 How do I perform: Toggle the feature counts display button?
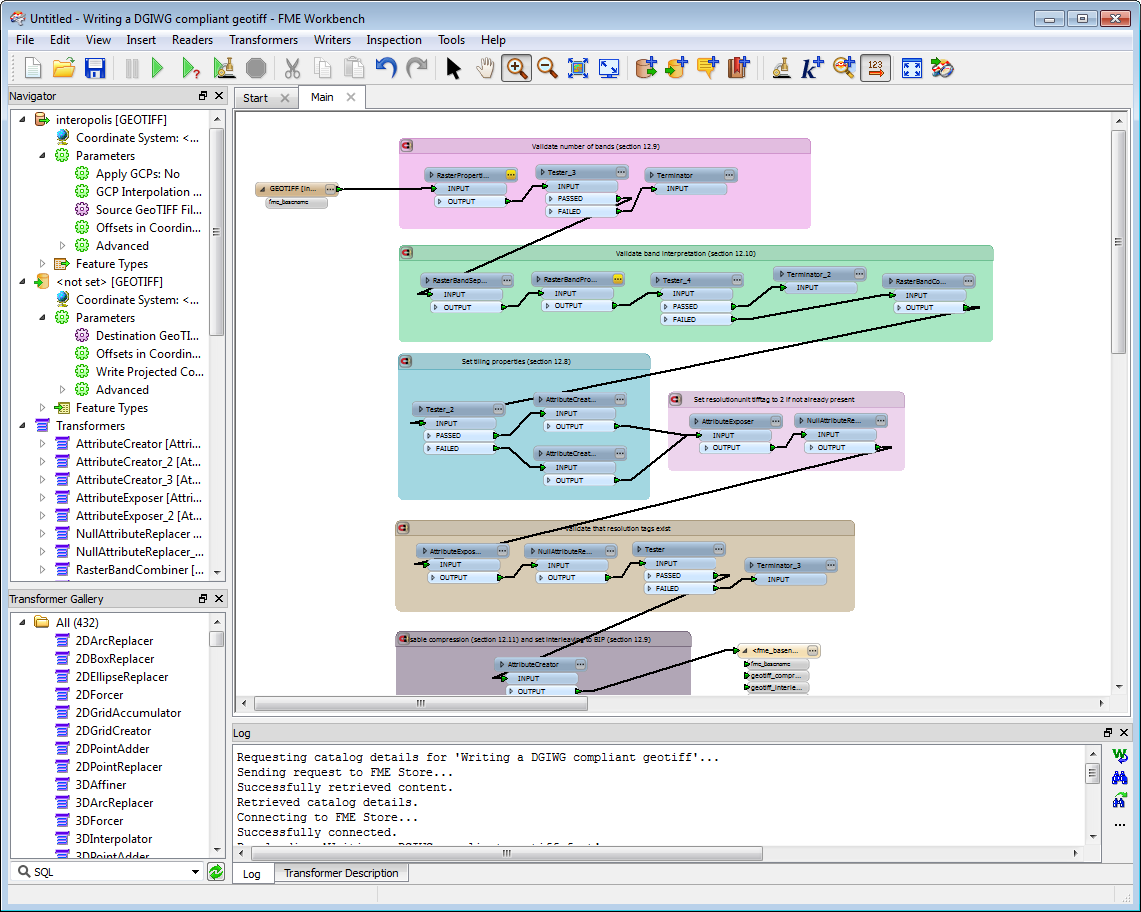pos(875,68)
